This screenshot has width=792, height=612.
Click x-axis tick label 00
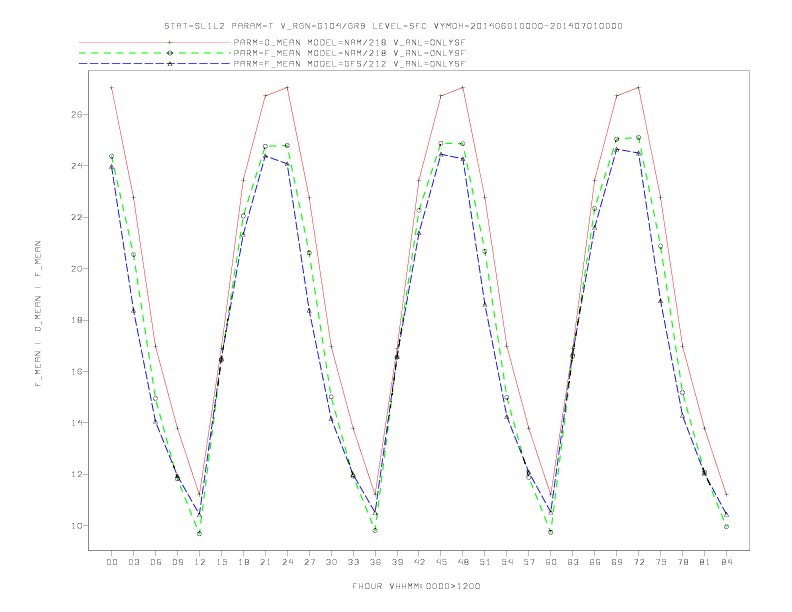[x=112, y=562]
